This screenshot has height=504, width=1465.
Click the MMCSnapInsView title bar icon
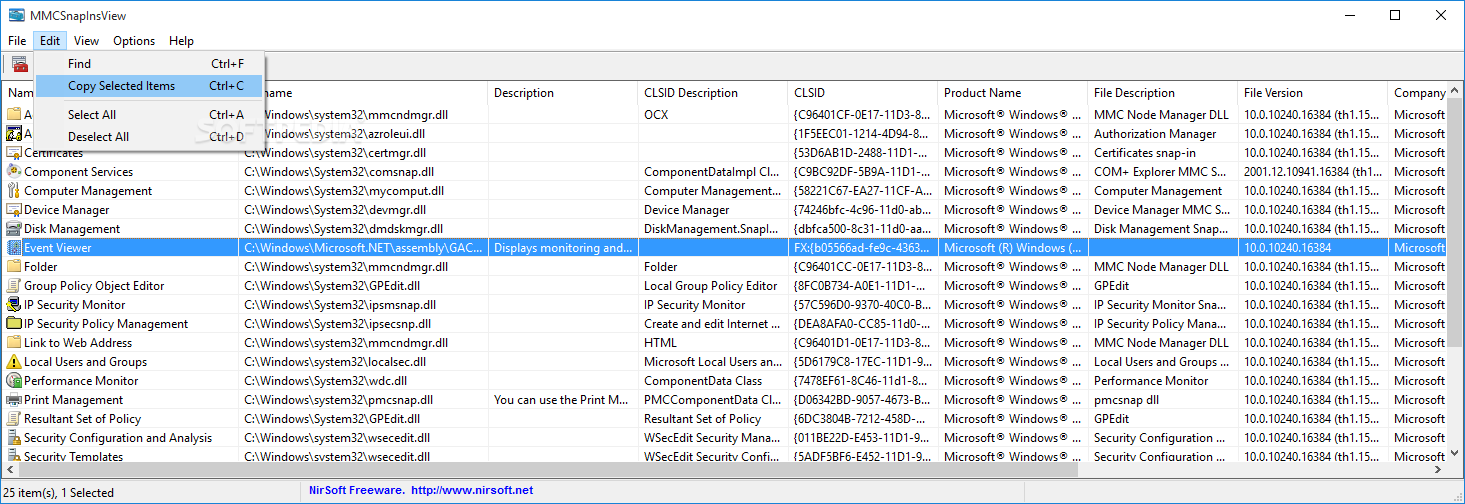pos(16,15)
